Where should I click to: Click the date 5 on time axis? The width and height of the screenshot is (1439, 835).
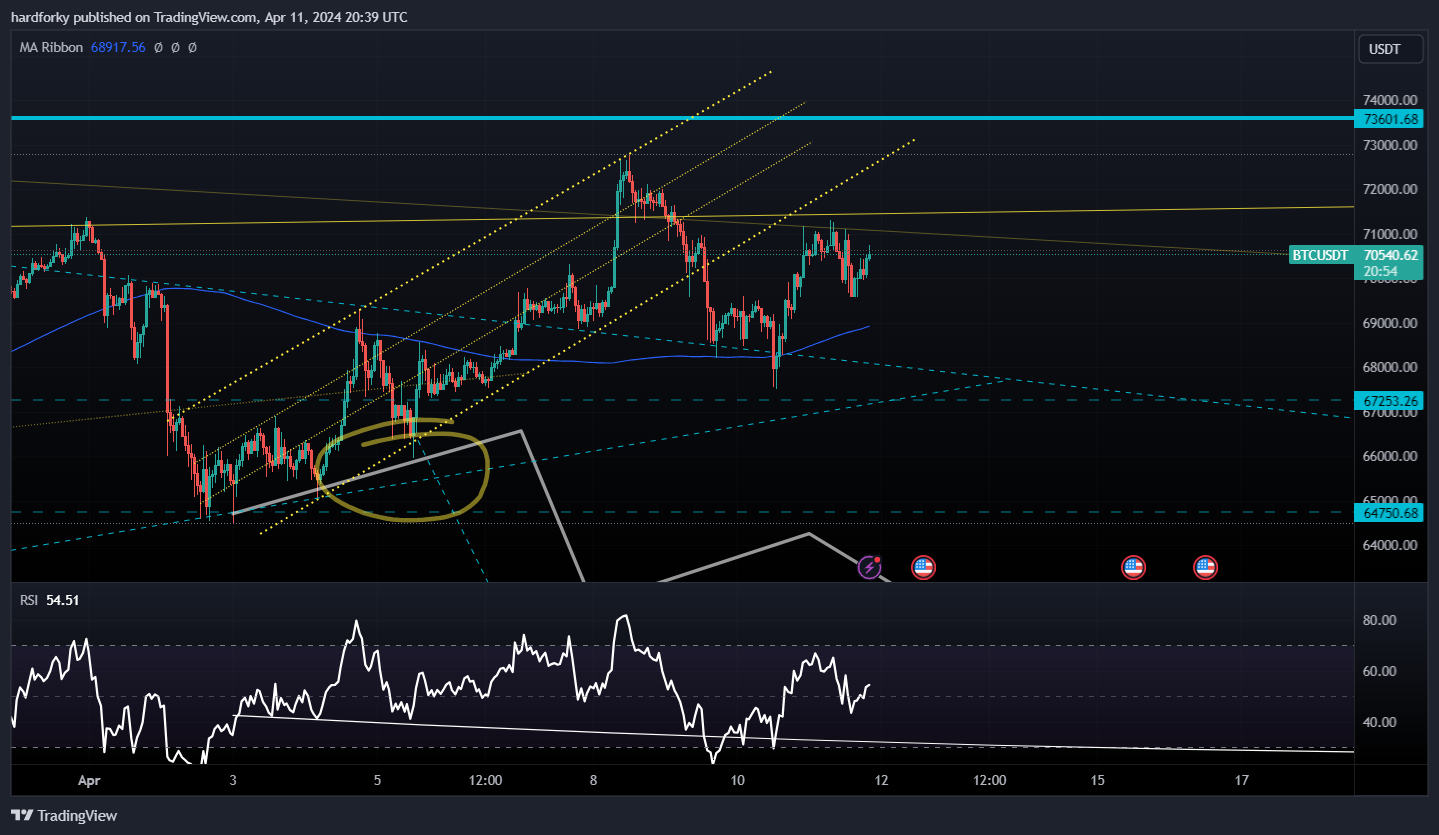coord(376,779)
